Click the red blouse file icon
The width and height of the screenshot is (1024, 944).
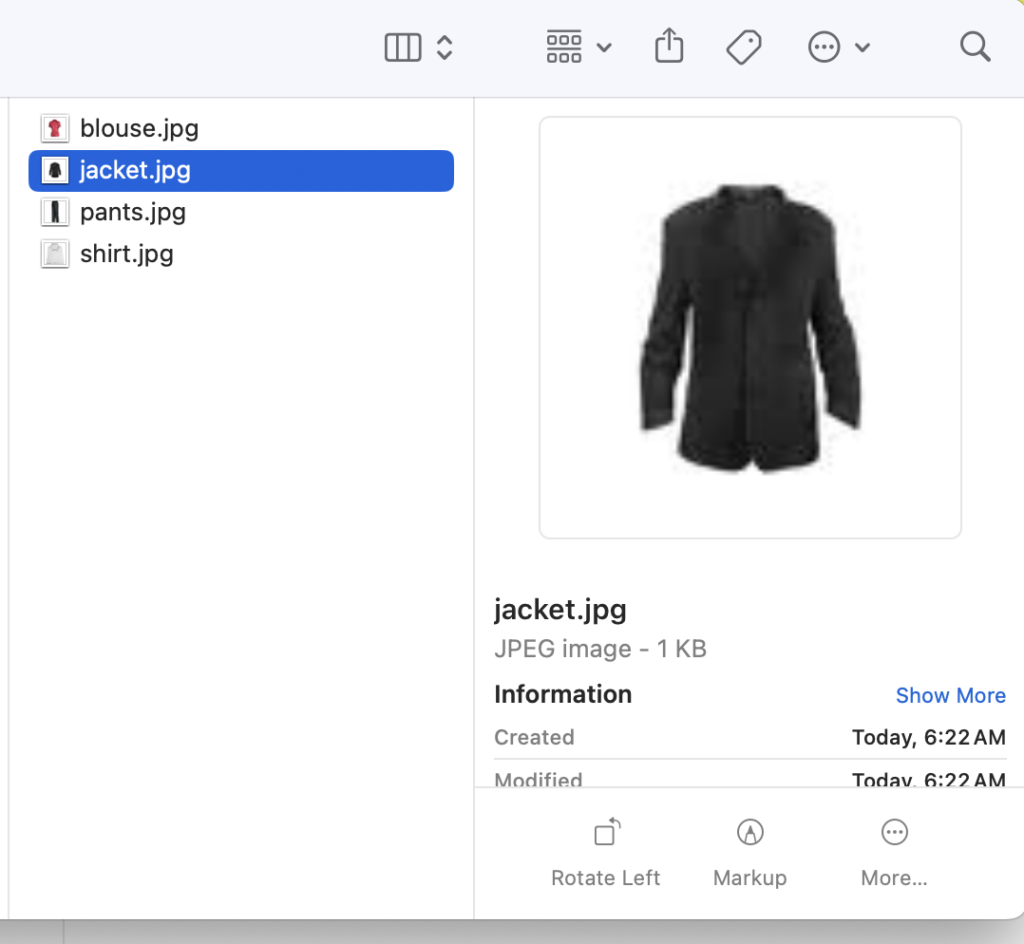click(54, 128)
